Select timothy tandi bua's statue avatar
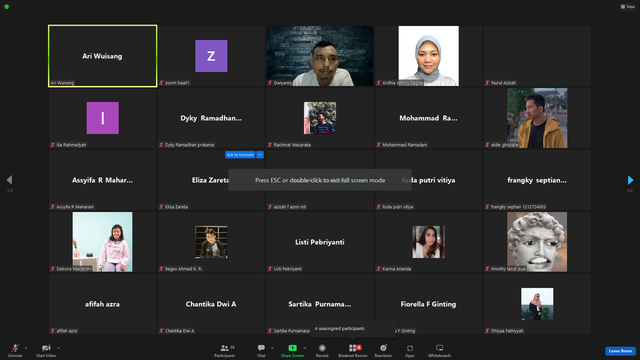The width and height of the screenshot is (640, 360). [537, 242]
